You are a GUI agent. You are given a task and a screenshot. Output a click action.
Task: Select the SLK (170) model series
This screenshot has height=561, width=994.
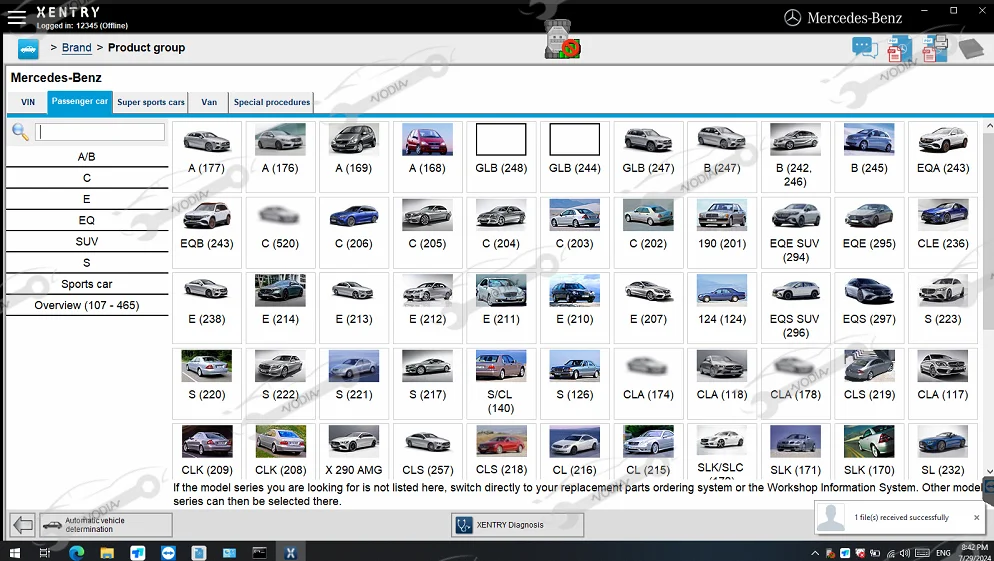coord(869,451)
